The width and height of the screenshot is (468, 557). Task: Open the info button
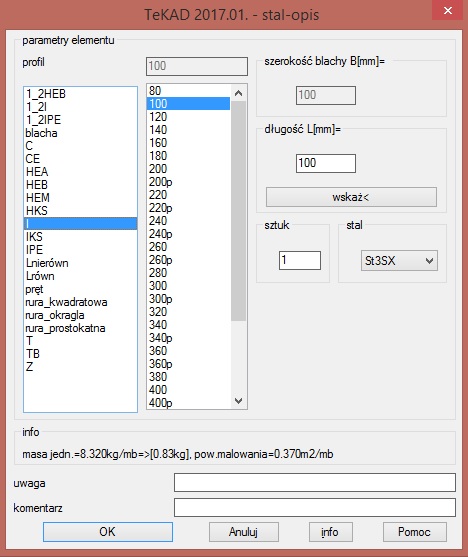click(x=330, y=532)
